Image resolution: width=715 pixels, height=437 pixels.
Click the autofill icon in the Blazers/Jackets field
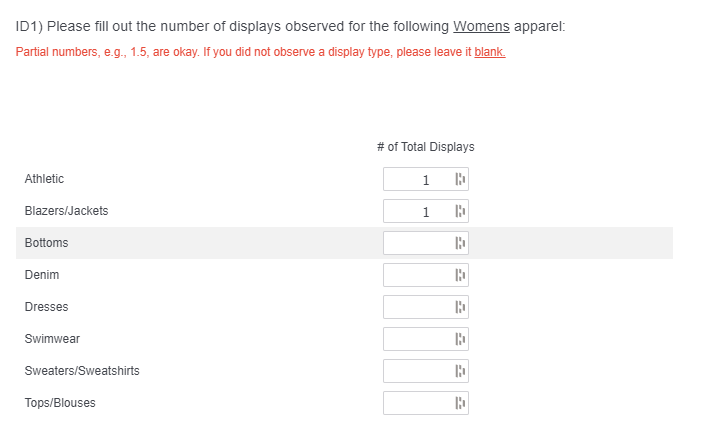pyautogui.click(x=460, y=212)
